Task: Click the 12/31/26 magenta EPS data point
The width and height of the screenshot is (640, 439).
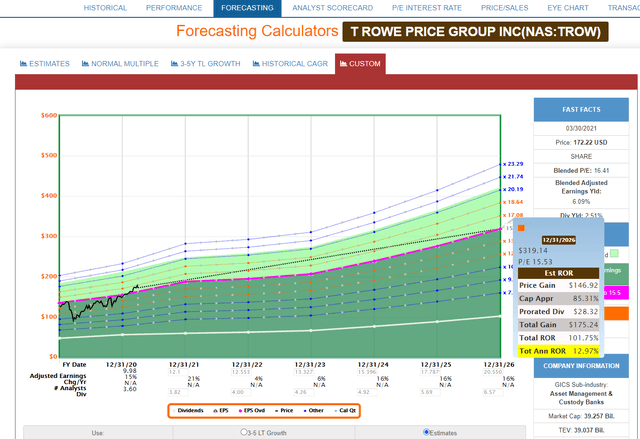Action: pos(500,229)
